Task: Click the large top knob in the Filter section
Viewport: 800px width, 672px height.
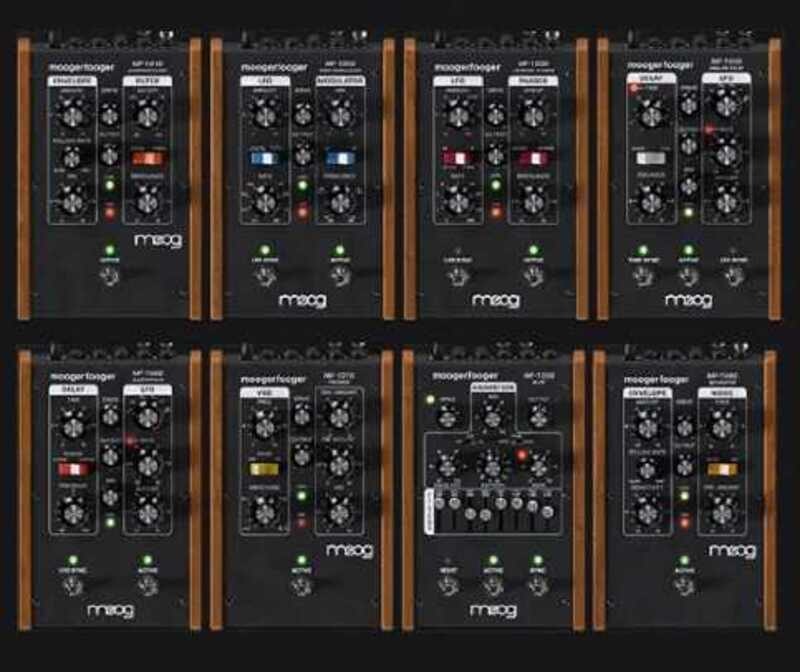Action: pyautogui.click(x=148, y=117)
